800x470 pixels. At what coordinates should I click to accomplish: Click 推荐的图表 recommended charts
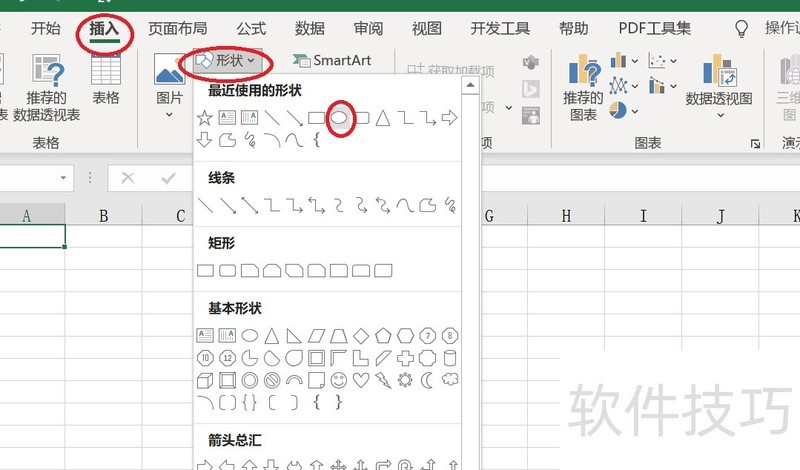(583, 88)
